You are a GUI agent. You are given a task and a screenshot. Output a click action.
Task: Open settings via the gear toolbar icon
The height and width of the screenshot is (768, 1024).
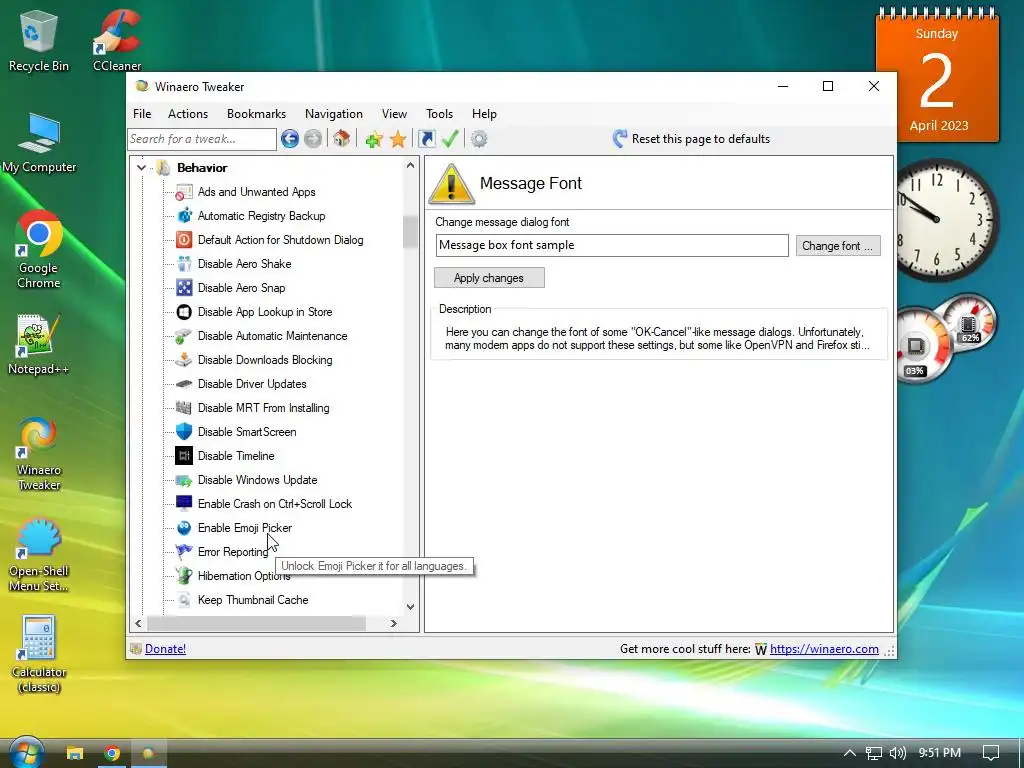pos(479,138)
